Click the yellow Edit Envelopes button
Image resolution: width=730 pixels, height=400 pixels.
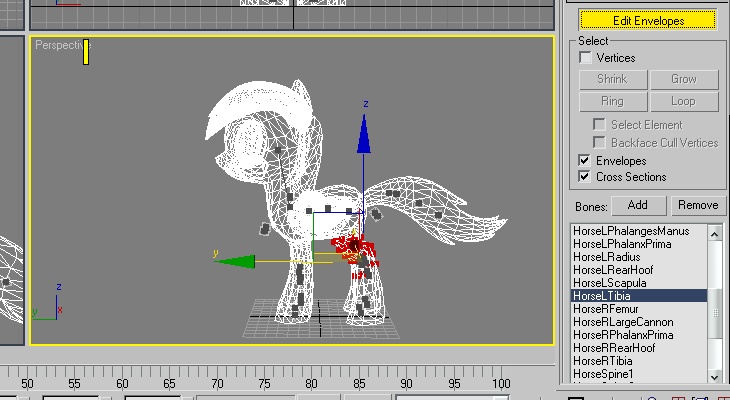tap(648, 20)
